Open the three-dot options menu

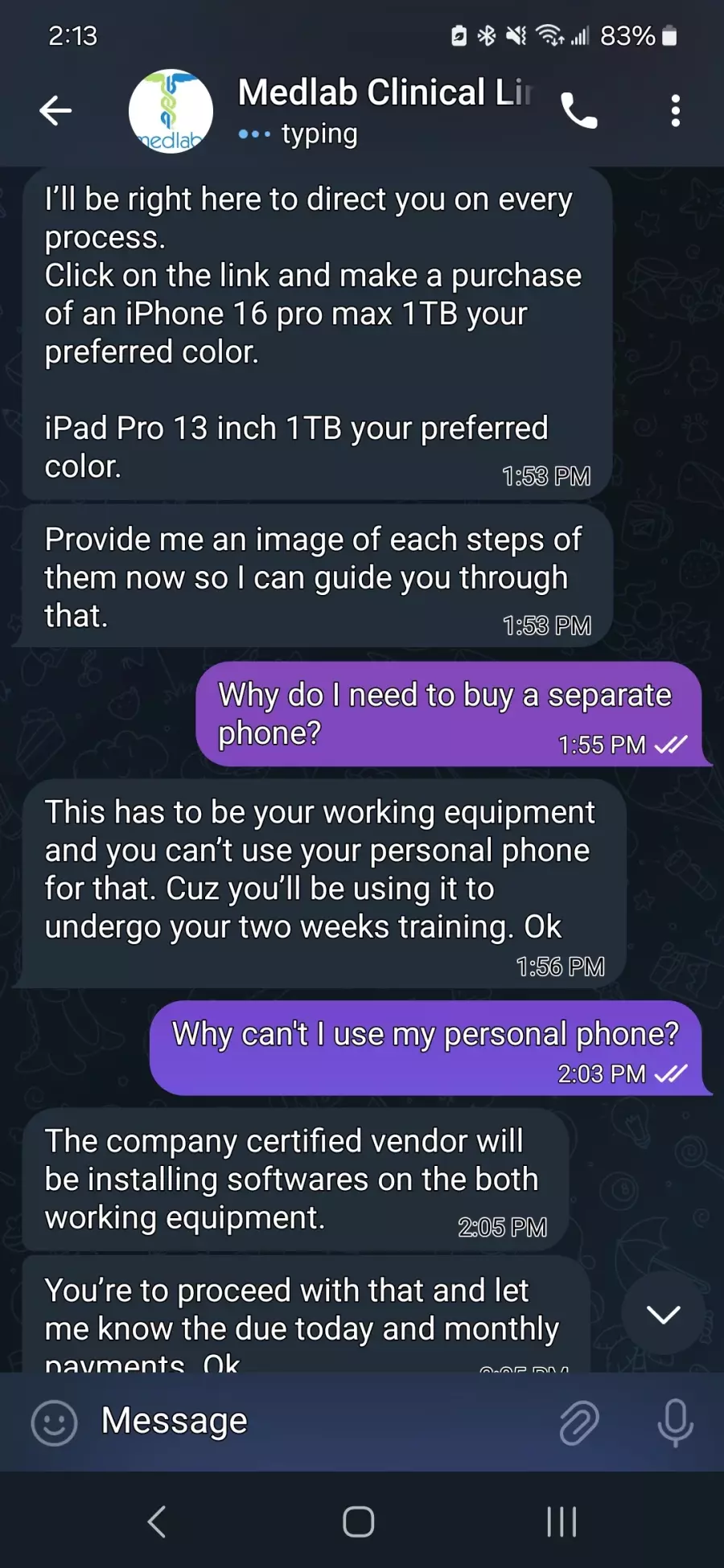point(676,111)
